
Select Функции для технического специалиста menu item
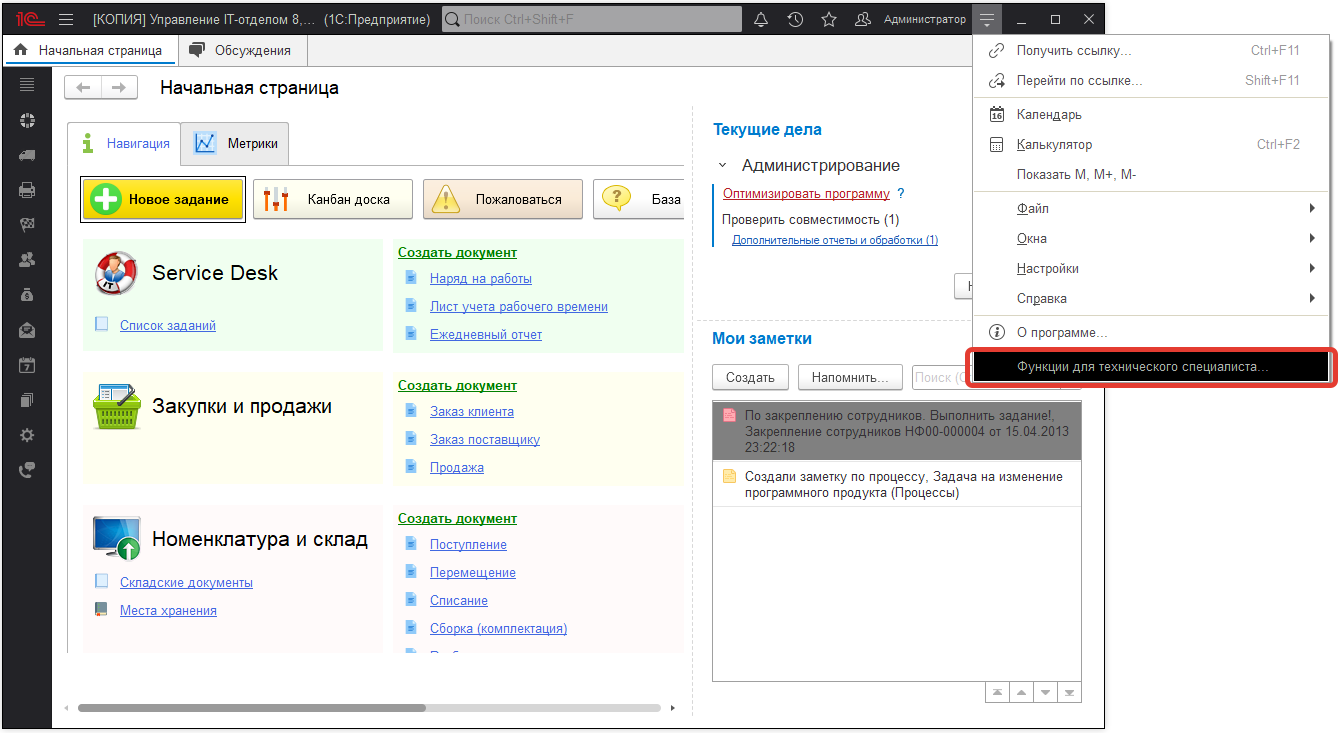1142,367
